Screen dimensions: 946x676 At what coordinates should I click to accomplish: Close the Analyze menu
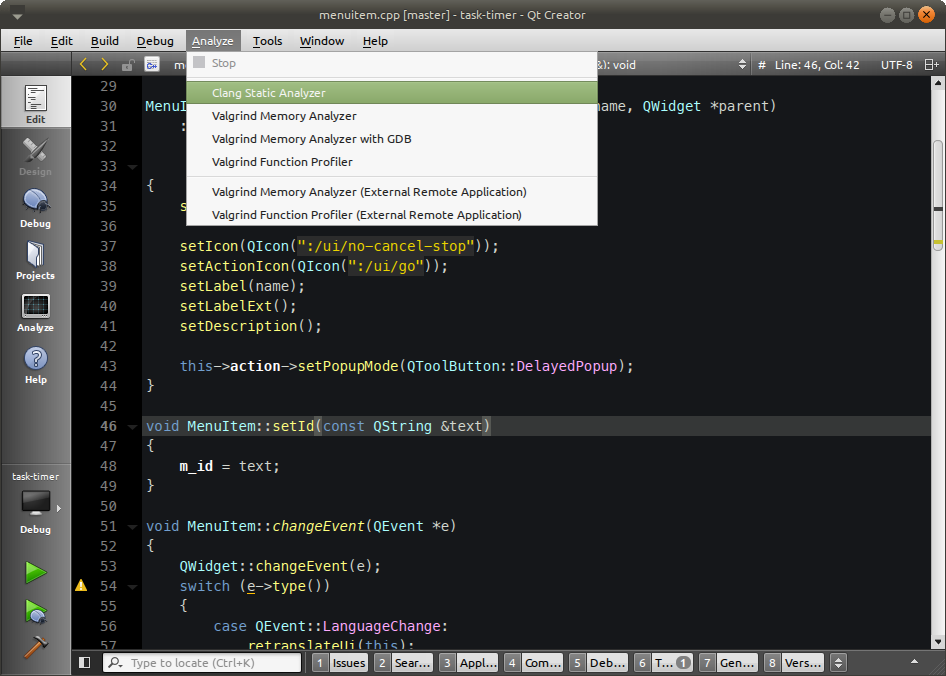(213, 41)
